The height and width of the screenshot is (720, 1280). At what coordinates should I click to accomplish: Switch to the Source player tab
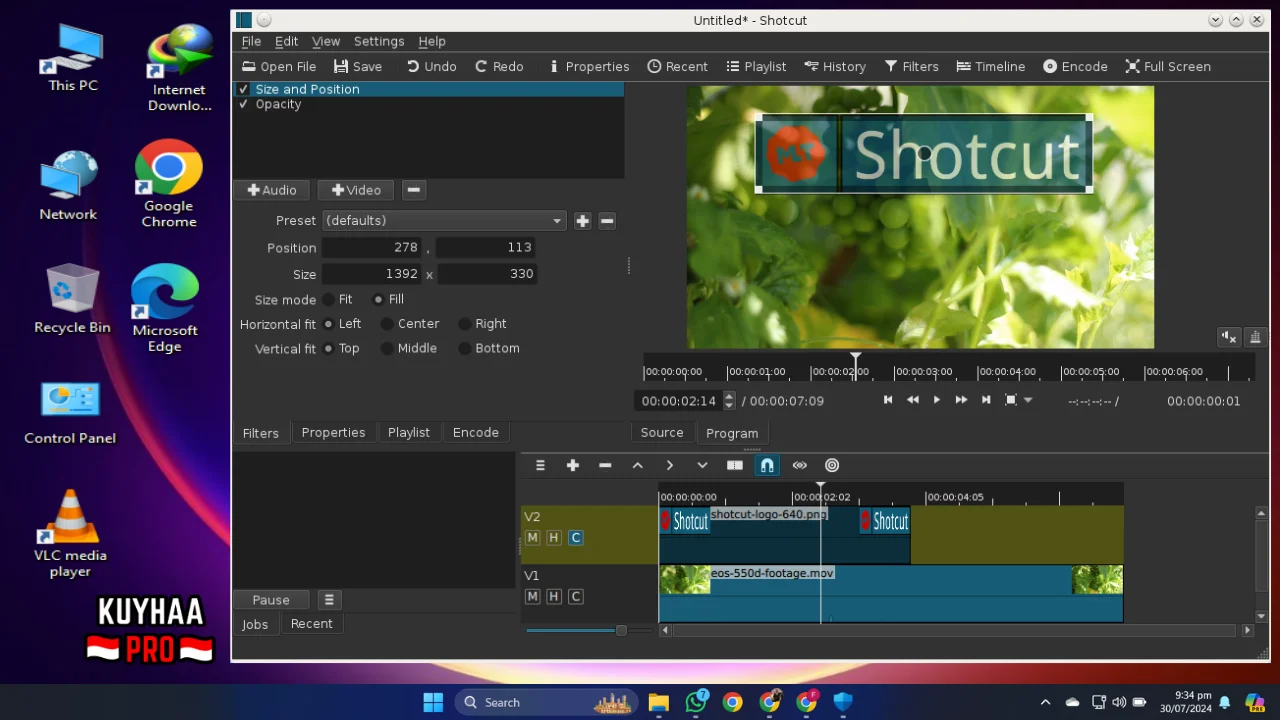tap(662, 433)
